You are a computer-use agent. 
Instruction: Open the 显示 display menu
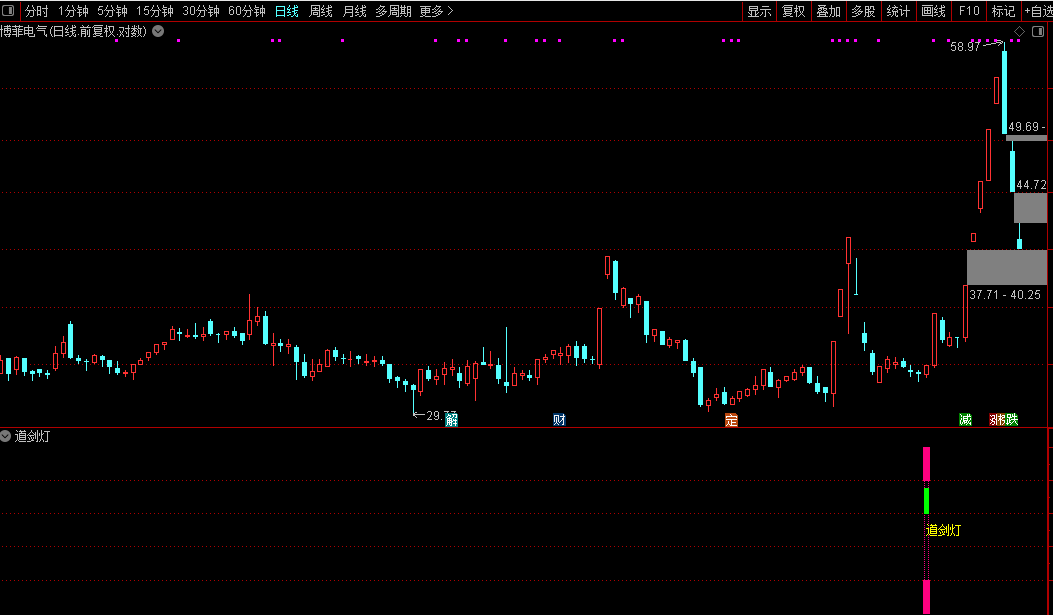click(760, 11)
